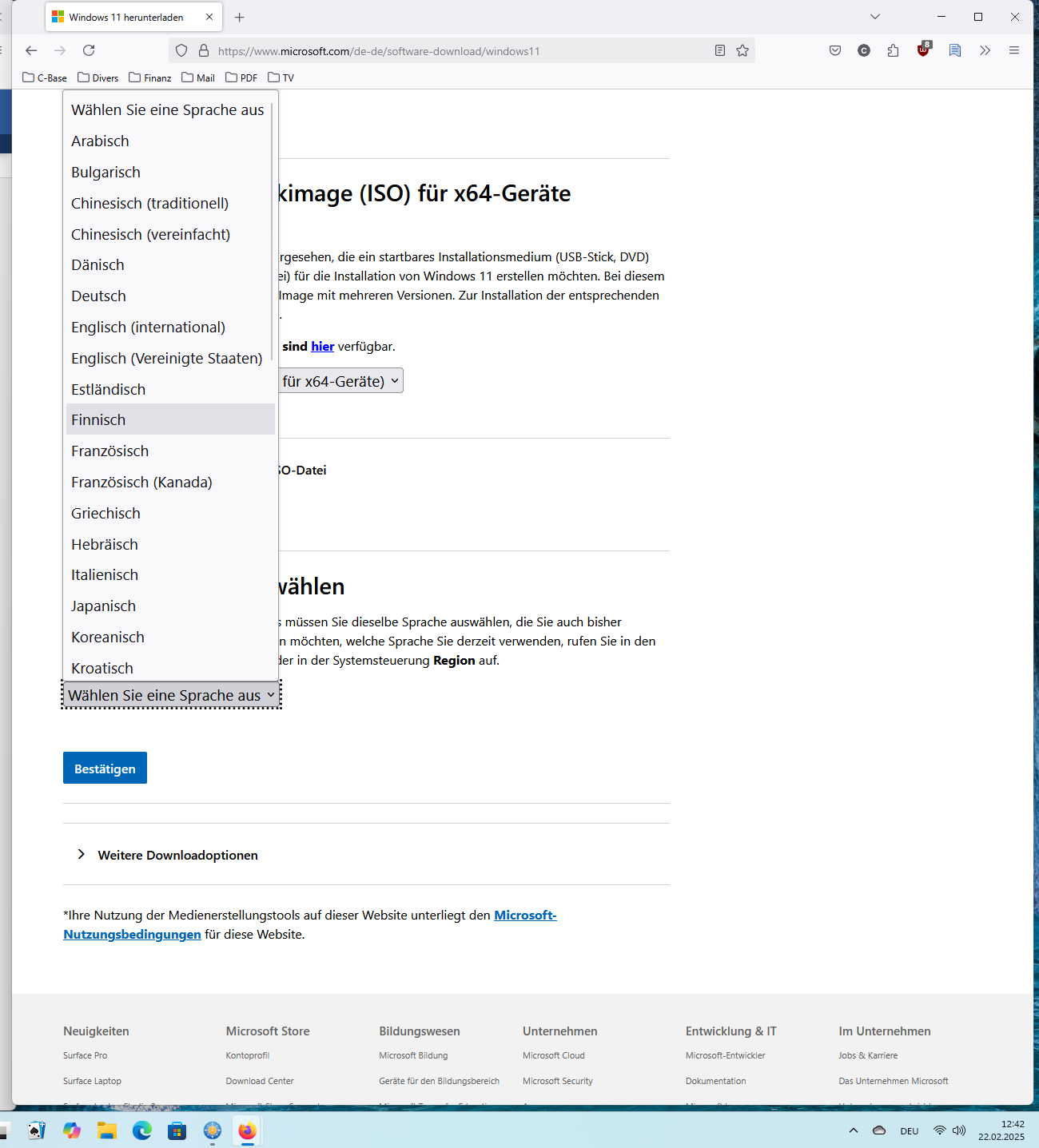Select Kroatisch language option
This screenshot has width=1039, height=1148.
pyautogui.click(x=170, y=666)
